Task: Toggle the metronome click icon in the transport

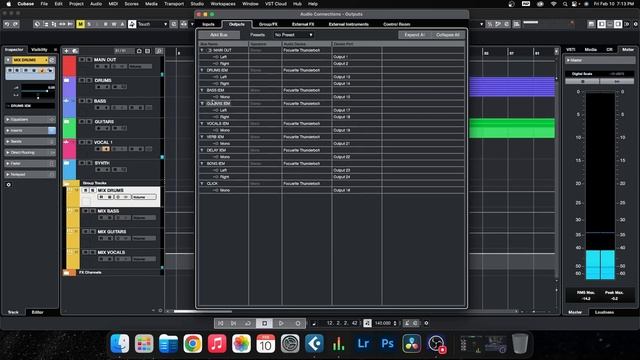Action: pyautogui.click(x=407, y=323)
